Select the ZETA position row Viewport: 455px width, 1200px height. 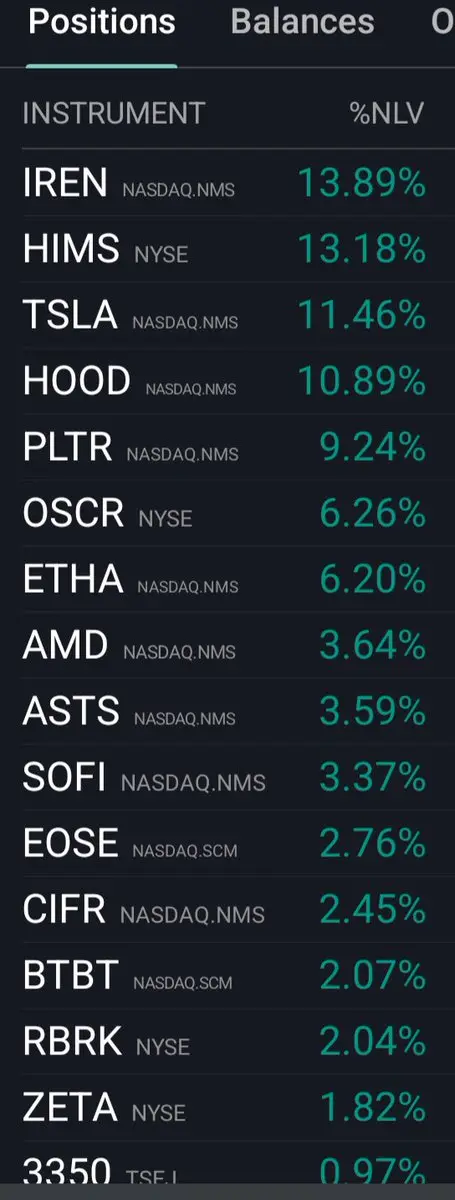[x=227, y=1107]
